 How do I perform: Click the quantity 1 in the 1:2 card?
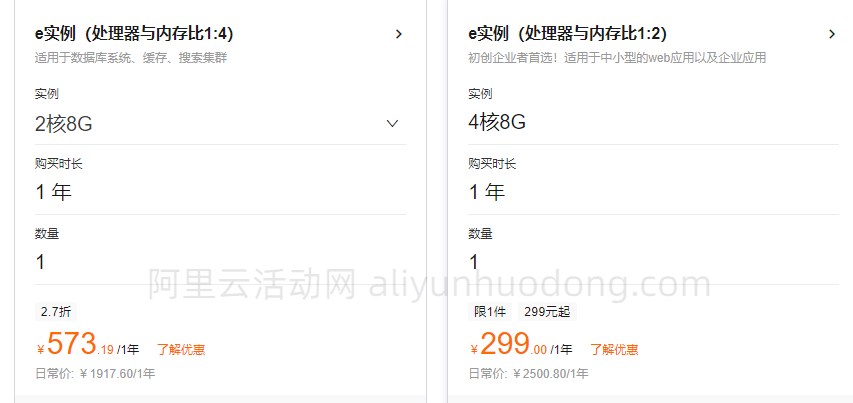pyautogui.click(x=474, y=262)
